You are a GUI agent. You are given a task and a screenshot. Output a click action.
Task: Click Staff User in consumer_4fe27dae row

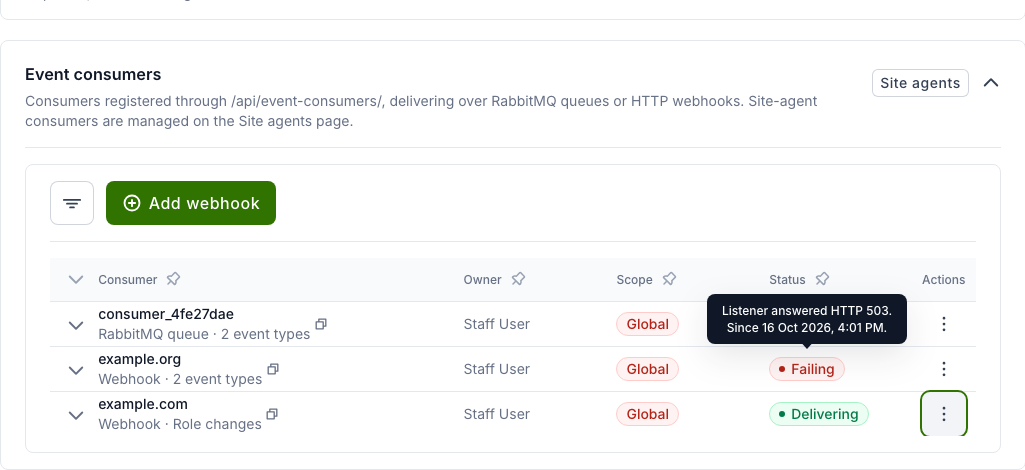[x=497, y=324]
